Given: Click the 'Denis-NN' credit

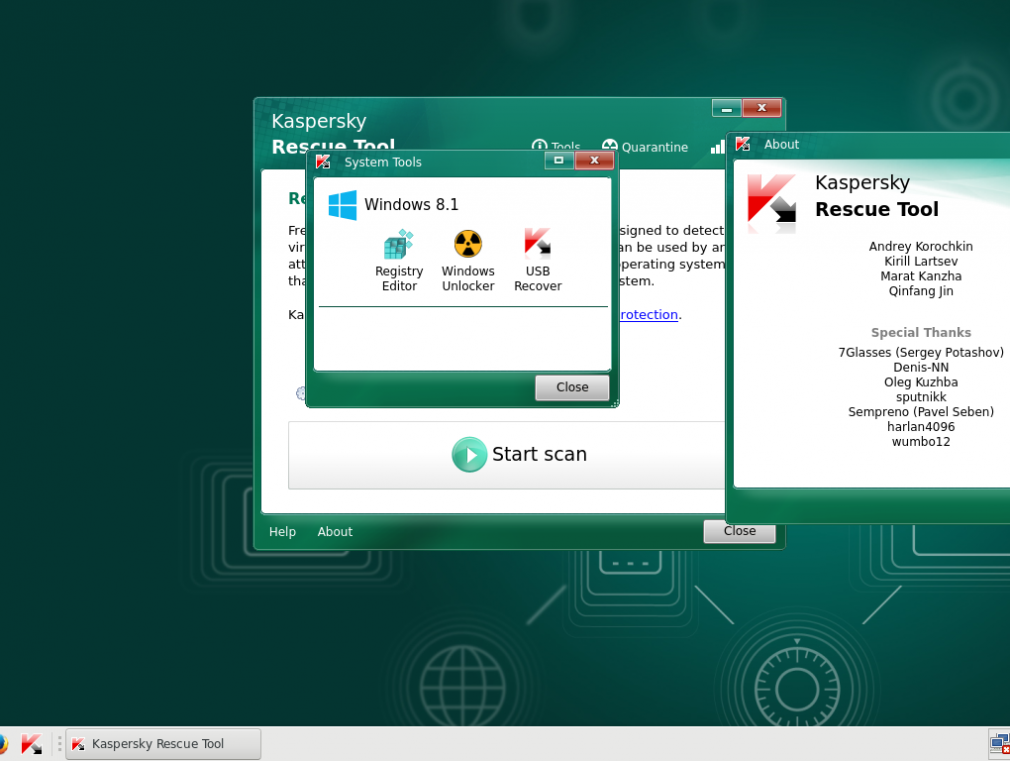Looking at the screenshot, I should pyautogui.click(x=920, y=367).
